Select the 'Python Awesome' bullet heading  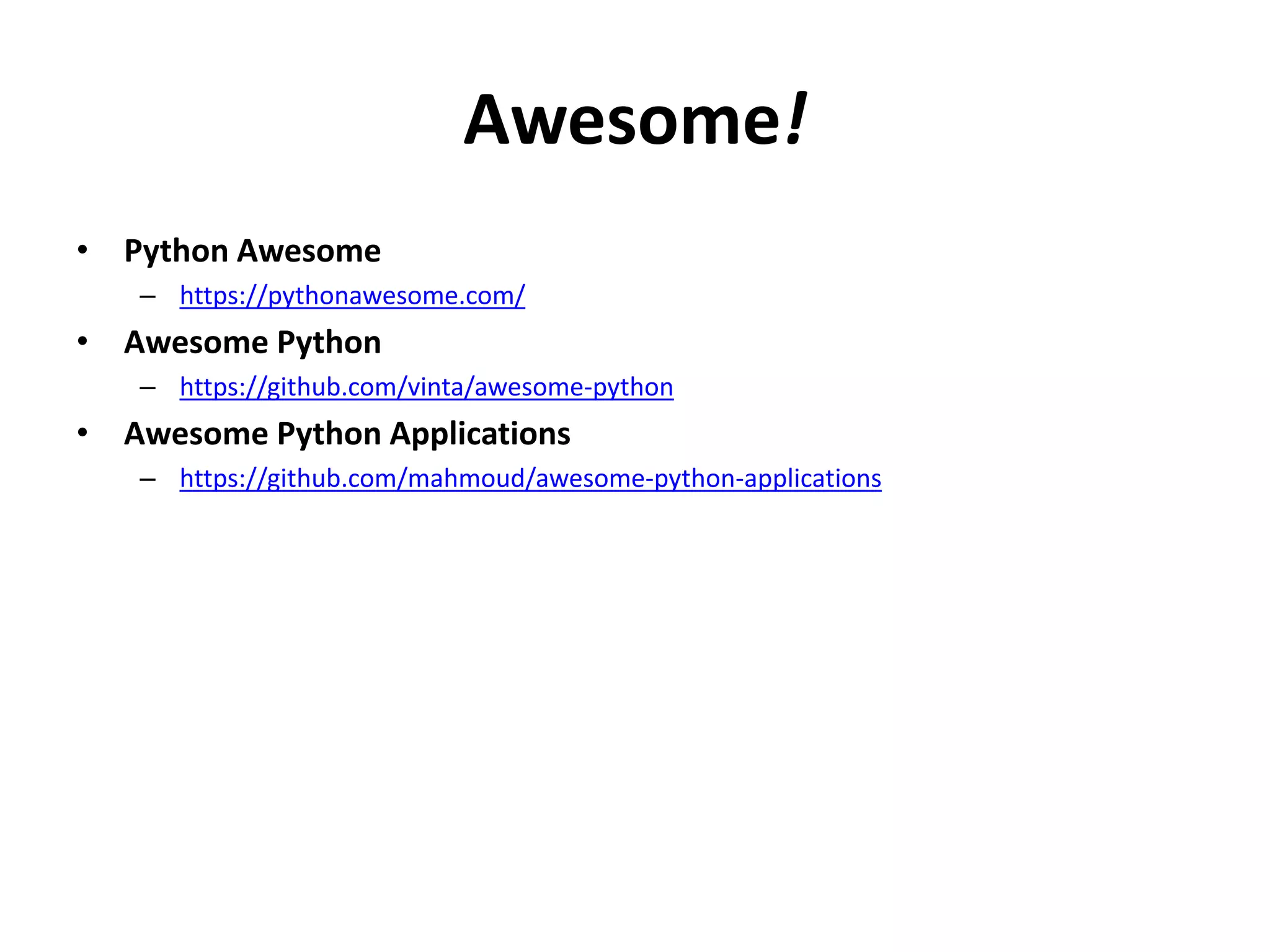(252, 251)
